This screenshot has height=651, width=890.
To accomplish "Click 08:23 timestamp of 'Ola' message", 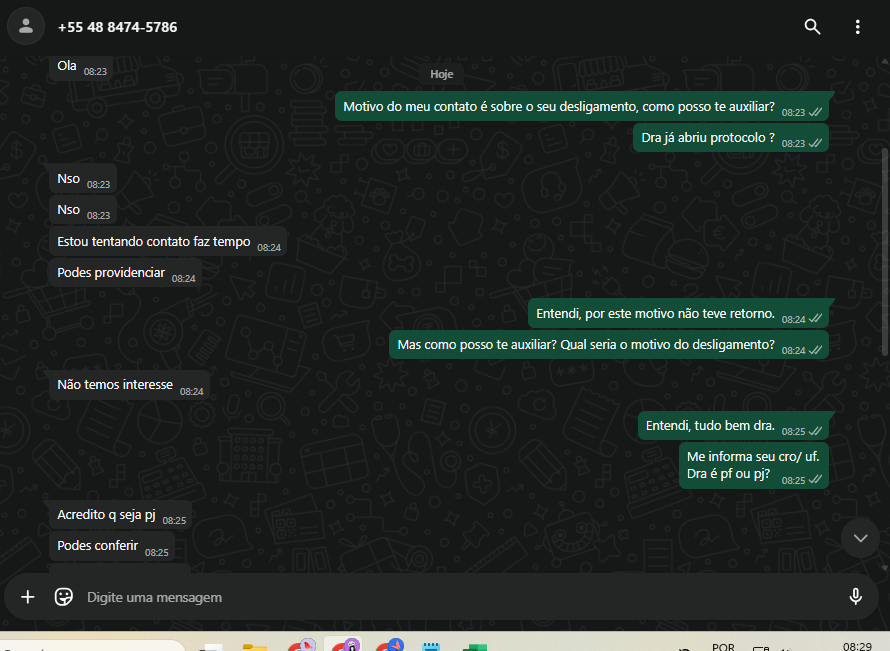I will [x=95, y=72].
